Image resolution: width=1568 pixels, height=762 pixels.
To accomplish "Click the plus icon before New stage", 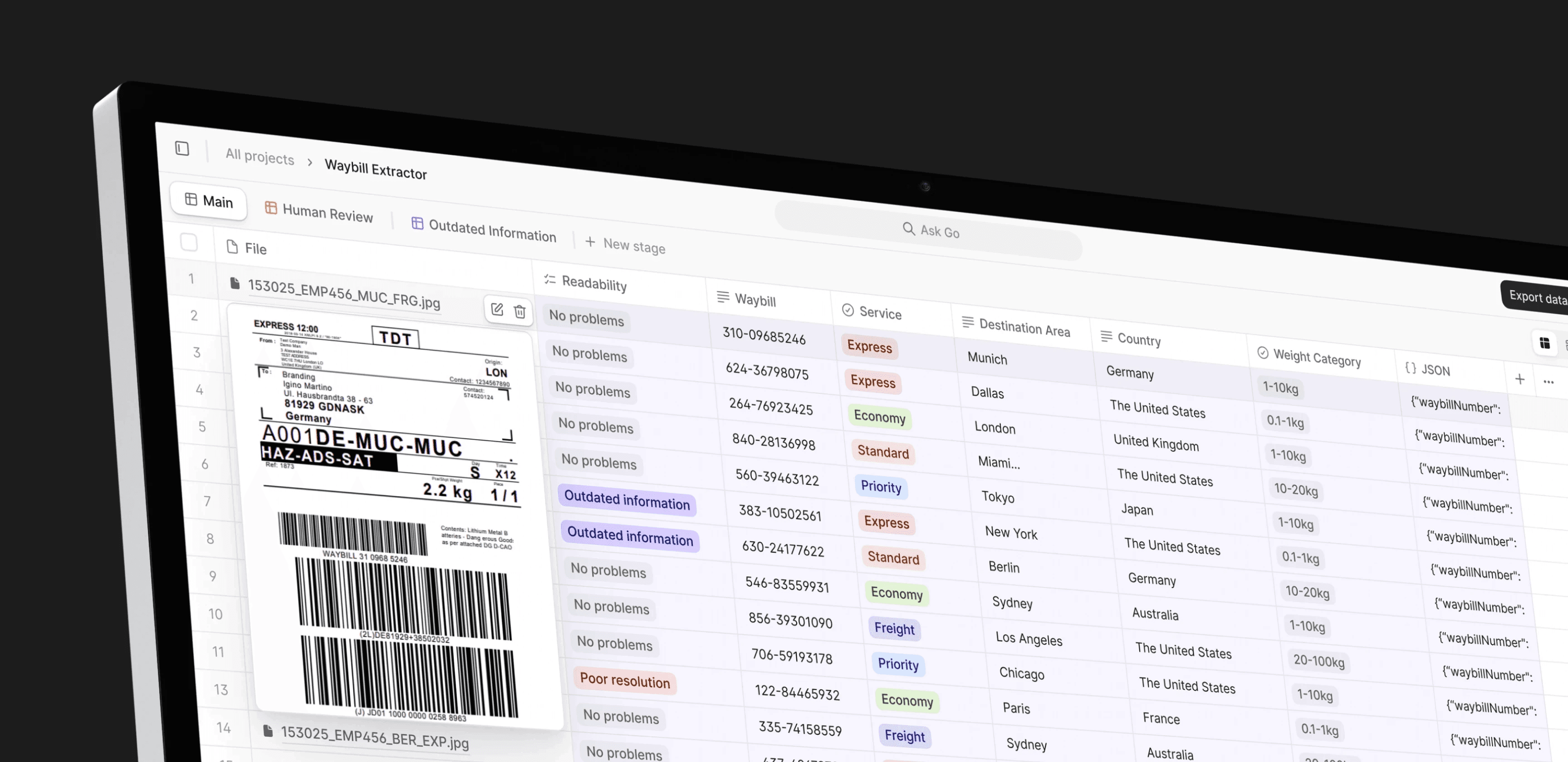I will (x=590, y=242).
